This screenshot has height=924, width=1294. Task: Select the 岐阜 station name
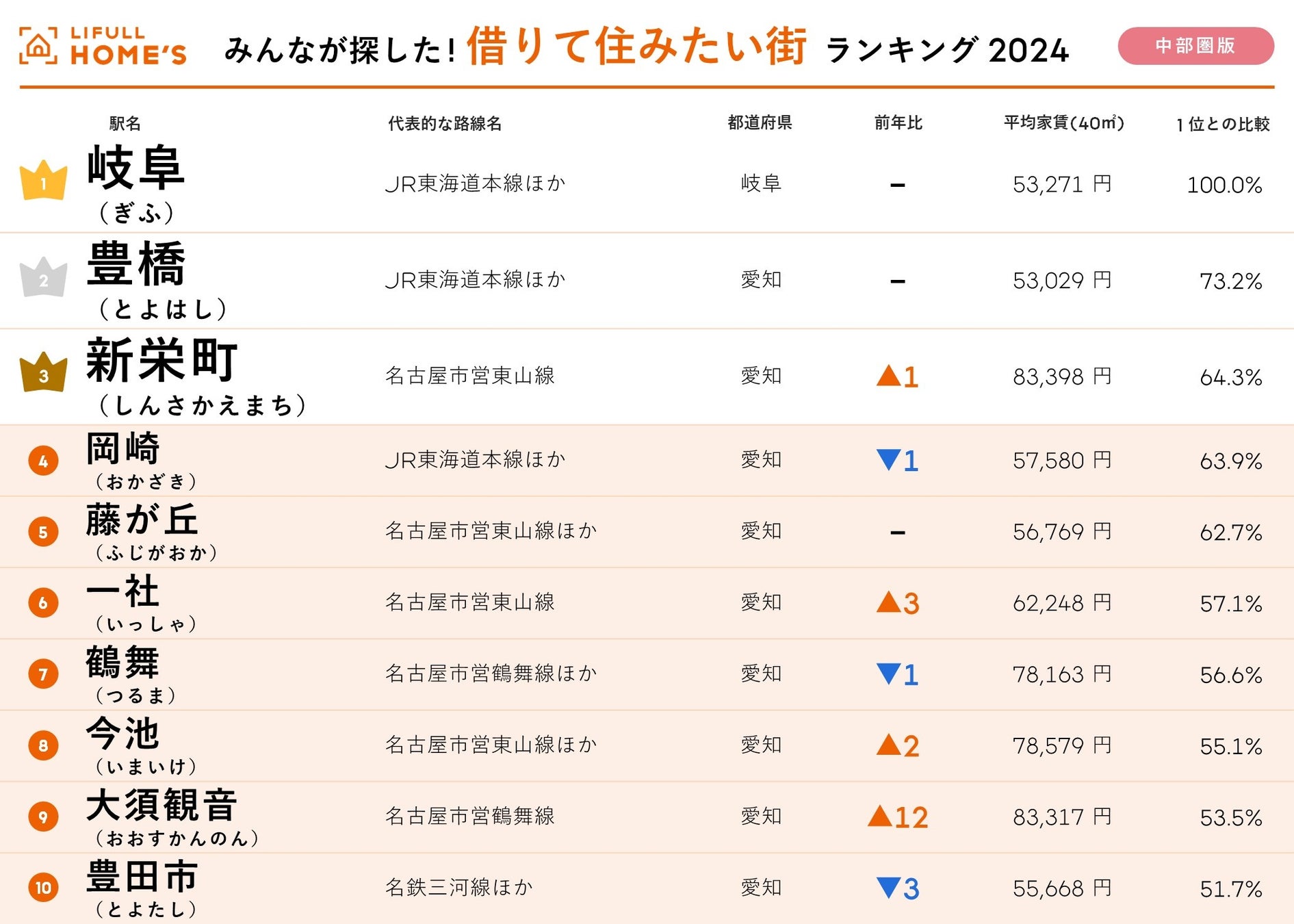pos(135,168)
